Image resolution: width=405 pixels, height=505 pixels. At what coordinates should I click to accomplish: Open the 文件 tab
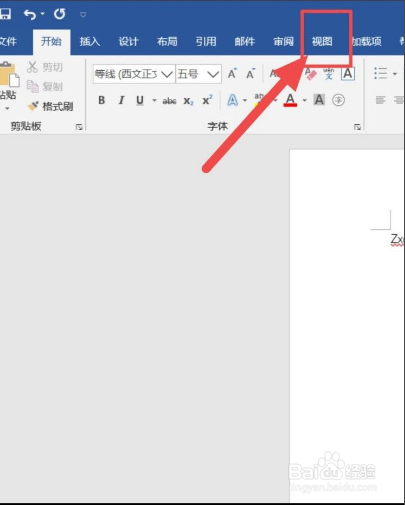[x=7, y=42]
